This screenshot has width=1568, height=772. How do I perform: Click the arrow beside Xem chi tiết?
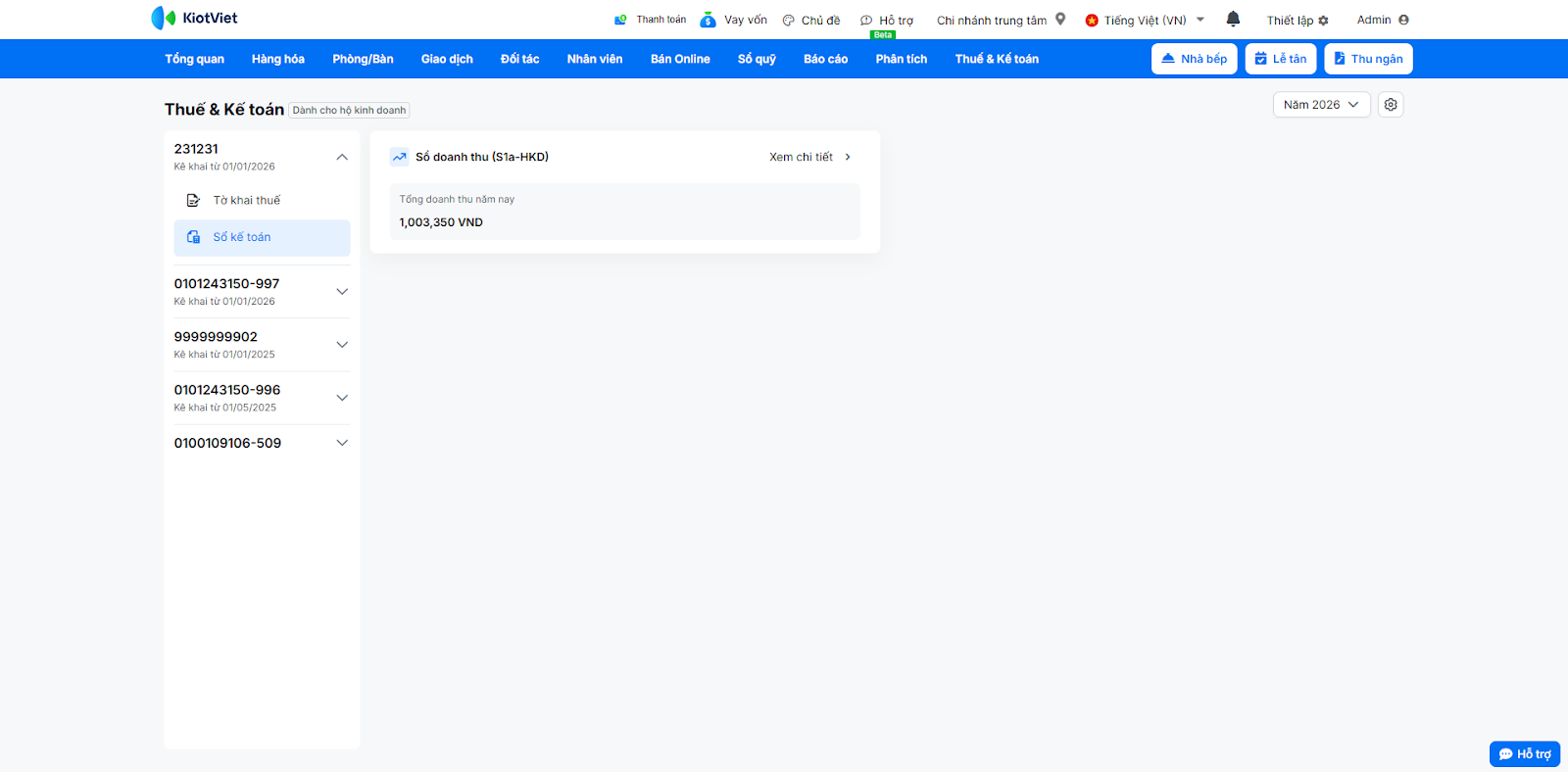848,157
